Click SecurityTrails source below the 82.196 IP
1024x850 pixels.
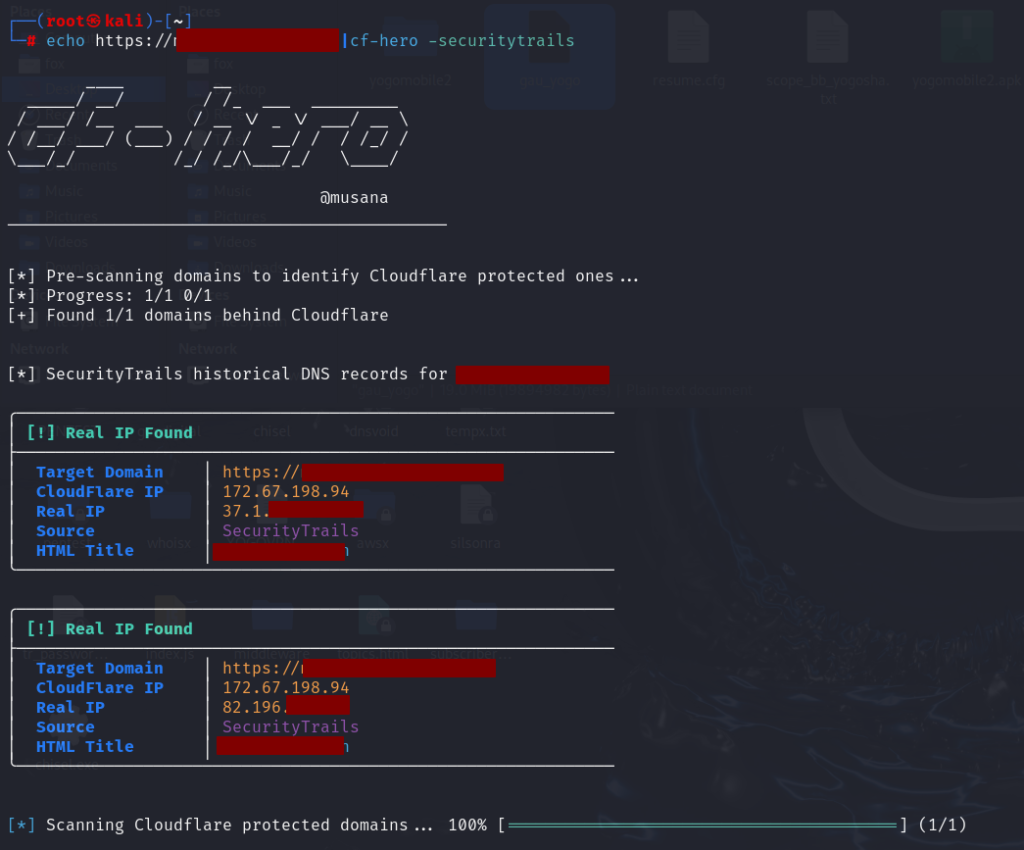pyautogui.click(x=291, y=727)
